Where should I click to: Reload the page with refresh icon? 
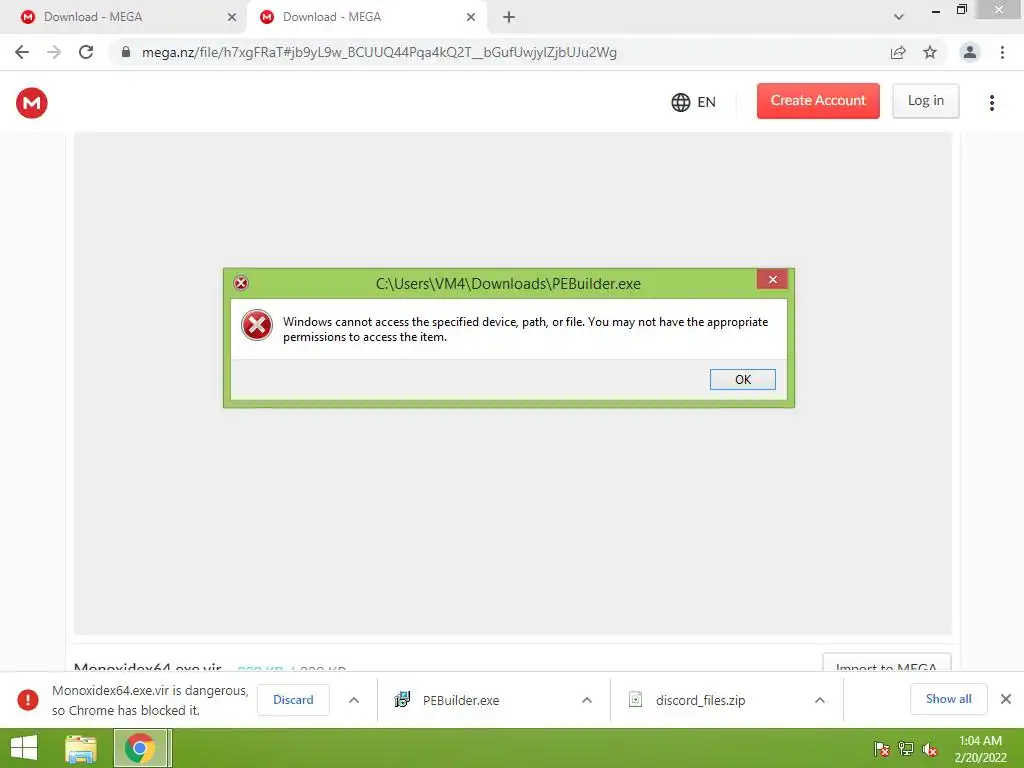tap(86, 52)
